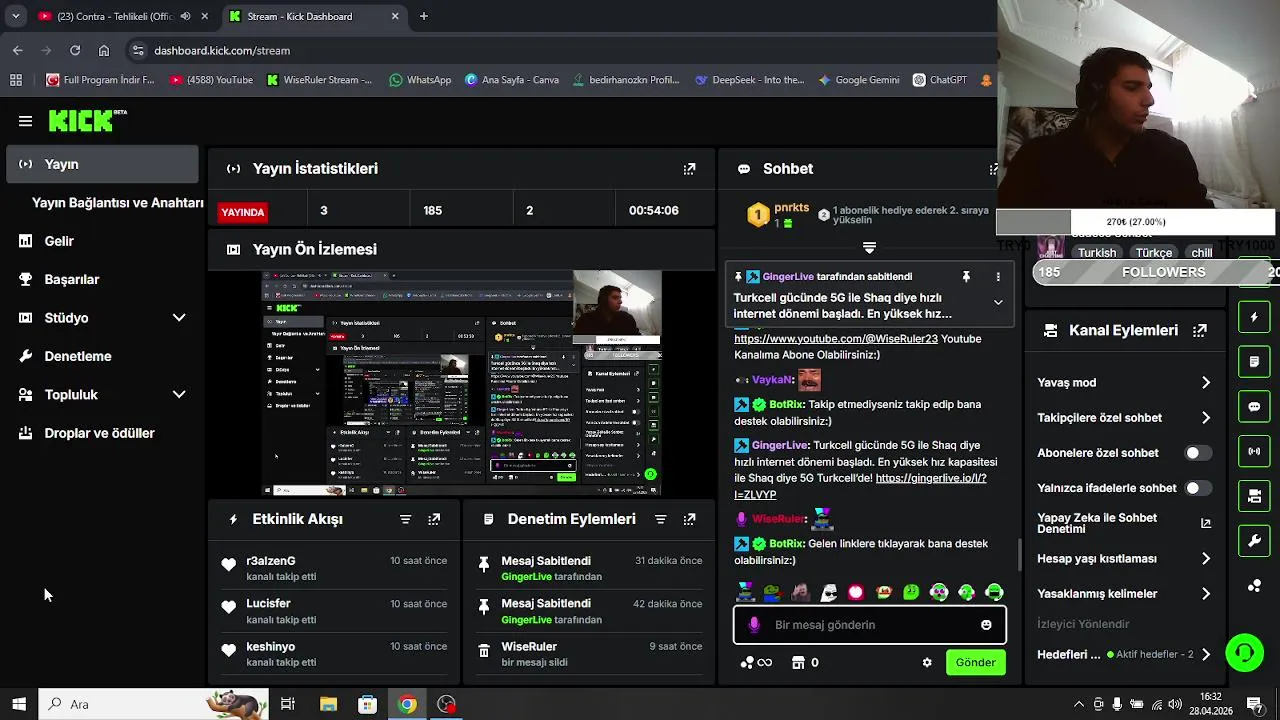Screen dimensions: 1280x720
Task: Open Yayın Bağlantısı ve Anahtarı page
Action: coord(118,203)
